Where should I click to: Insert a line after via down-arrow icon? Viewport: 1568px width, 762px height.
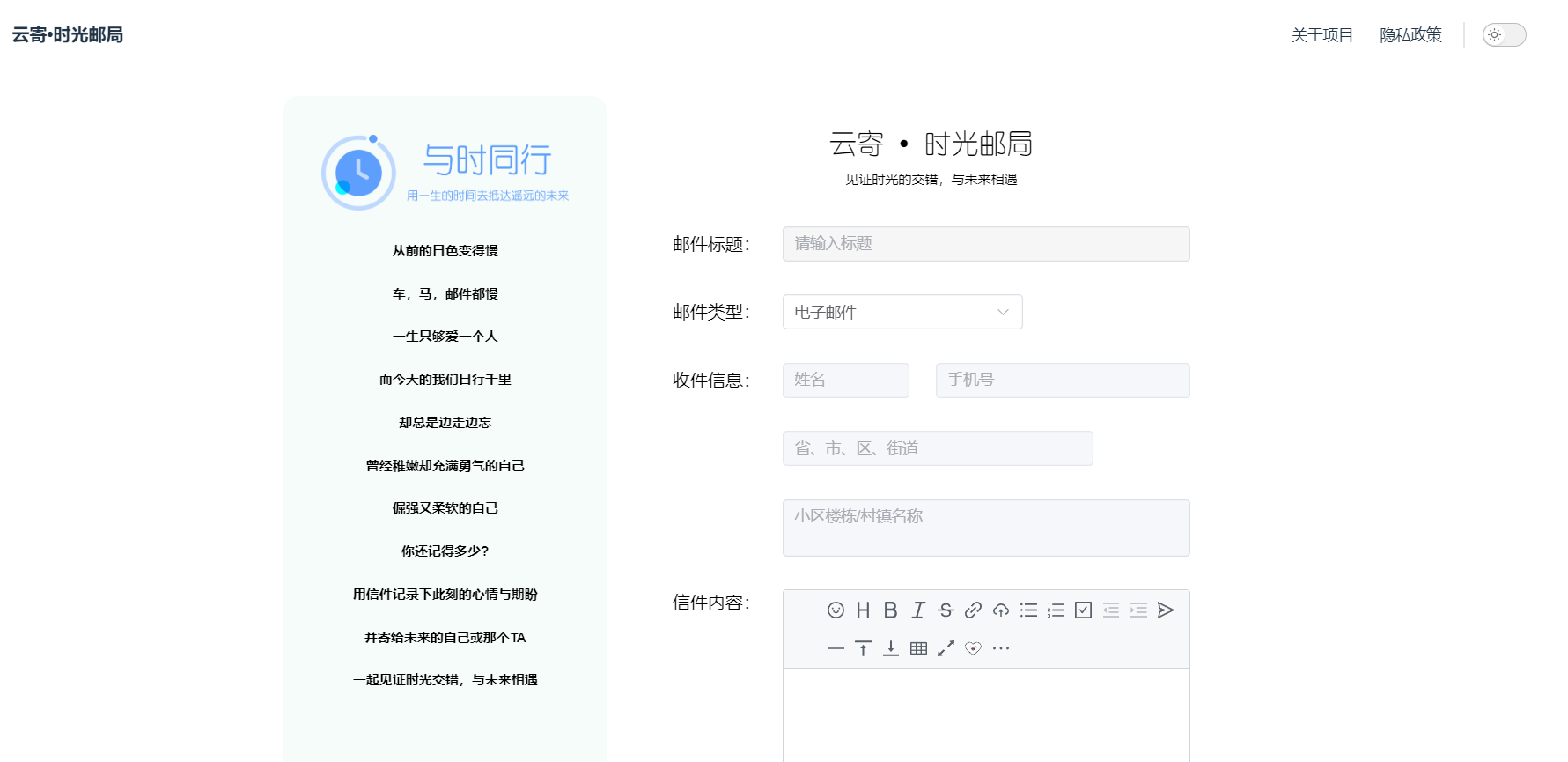pos(890,648)
